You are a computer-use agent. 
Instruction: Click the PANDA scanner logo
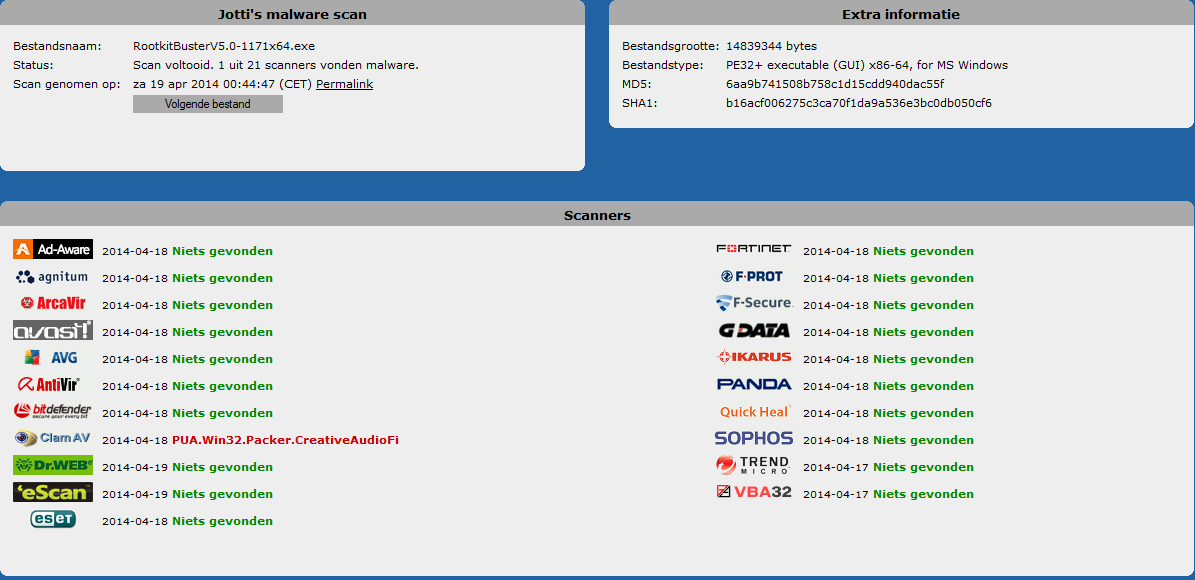tap(754, 384)
